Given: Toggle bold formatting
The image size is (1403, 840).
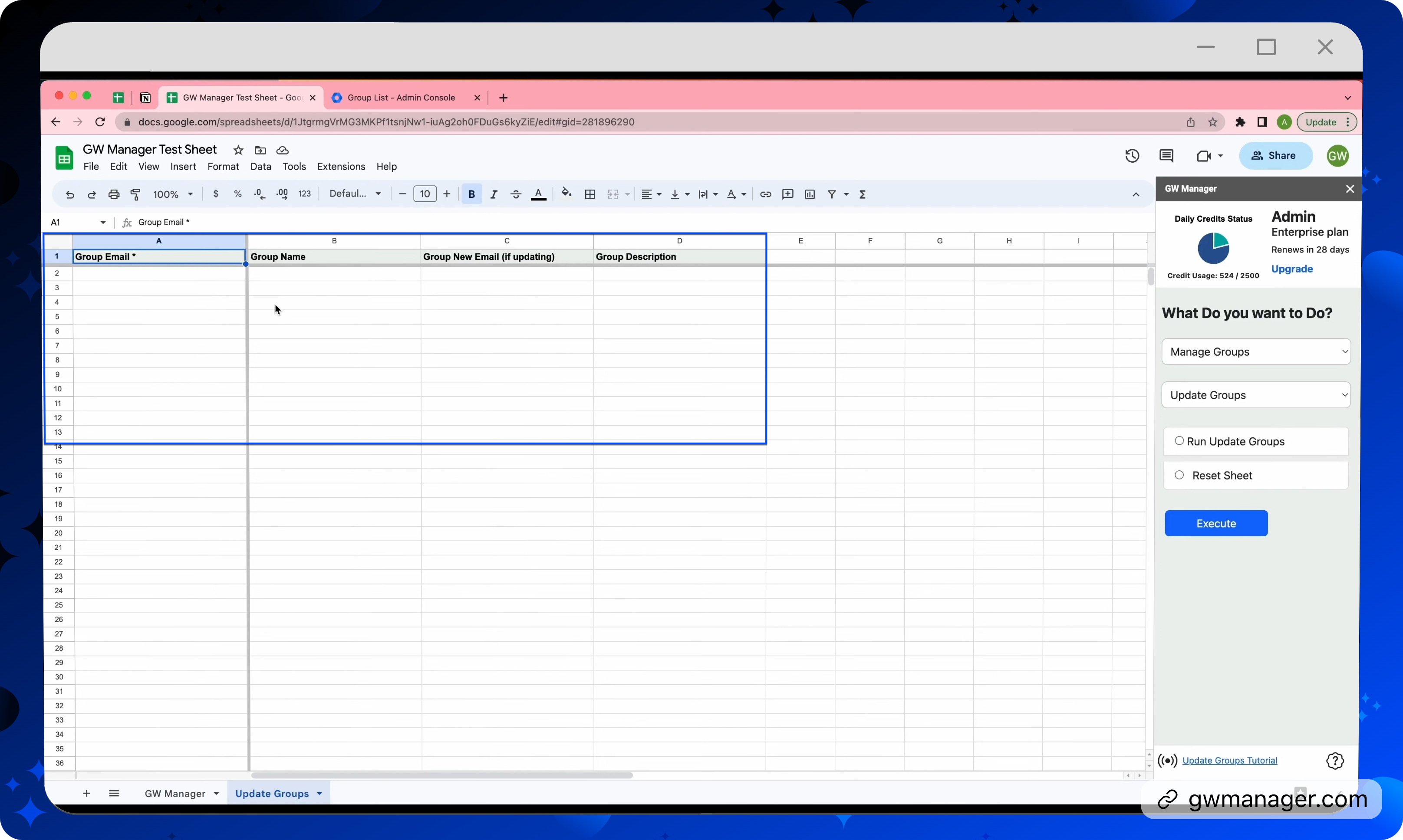Looking at the screenshot, I should coord(471,194).
